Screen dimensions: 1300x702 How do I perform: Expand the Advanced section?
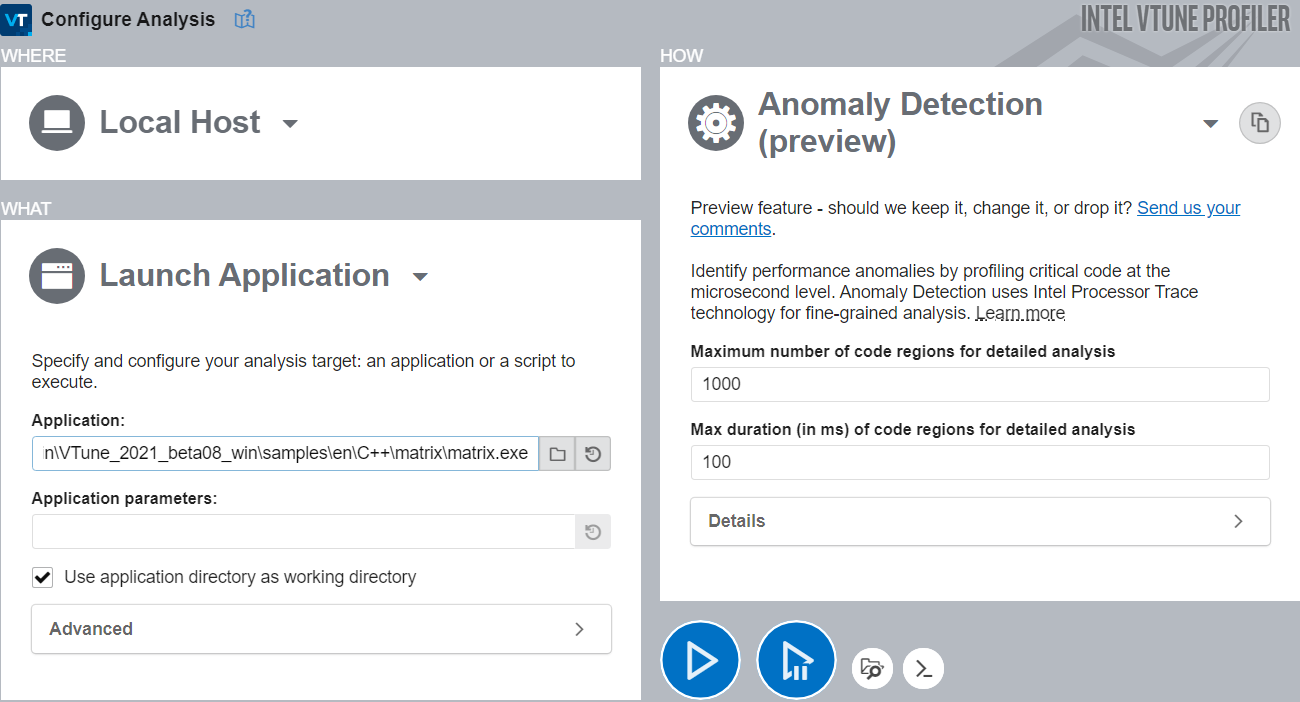[x=321, y=629]
